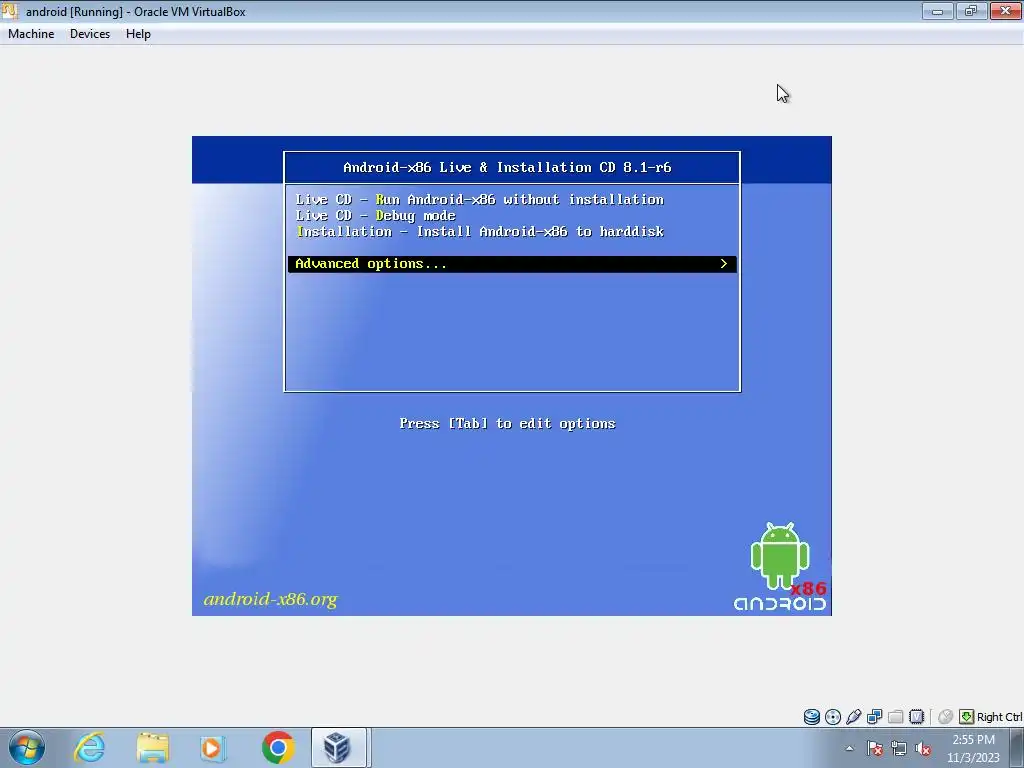Click the network tray icon
This screenshot has height=768, width=1024.
[899, 748]
